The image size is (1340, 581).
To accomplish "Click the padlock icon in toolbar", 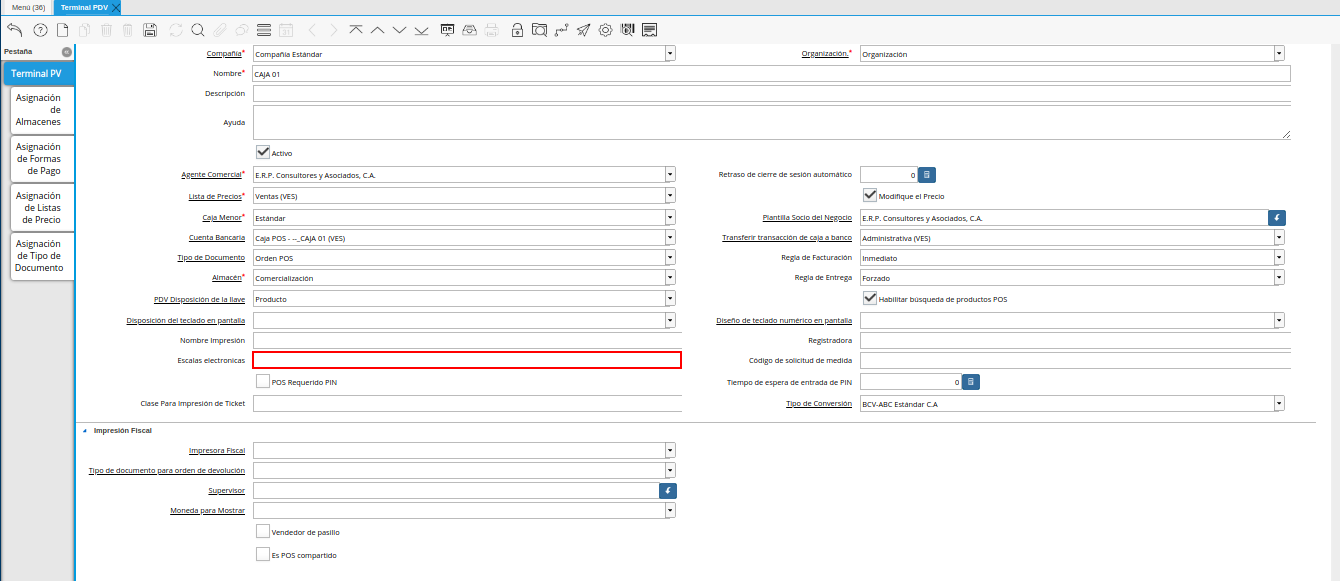I will 517,30.
